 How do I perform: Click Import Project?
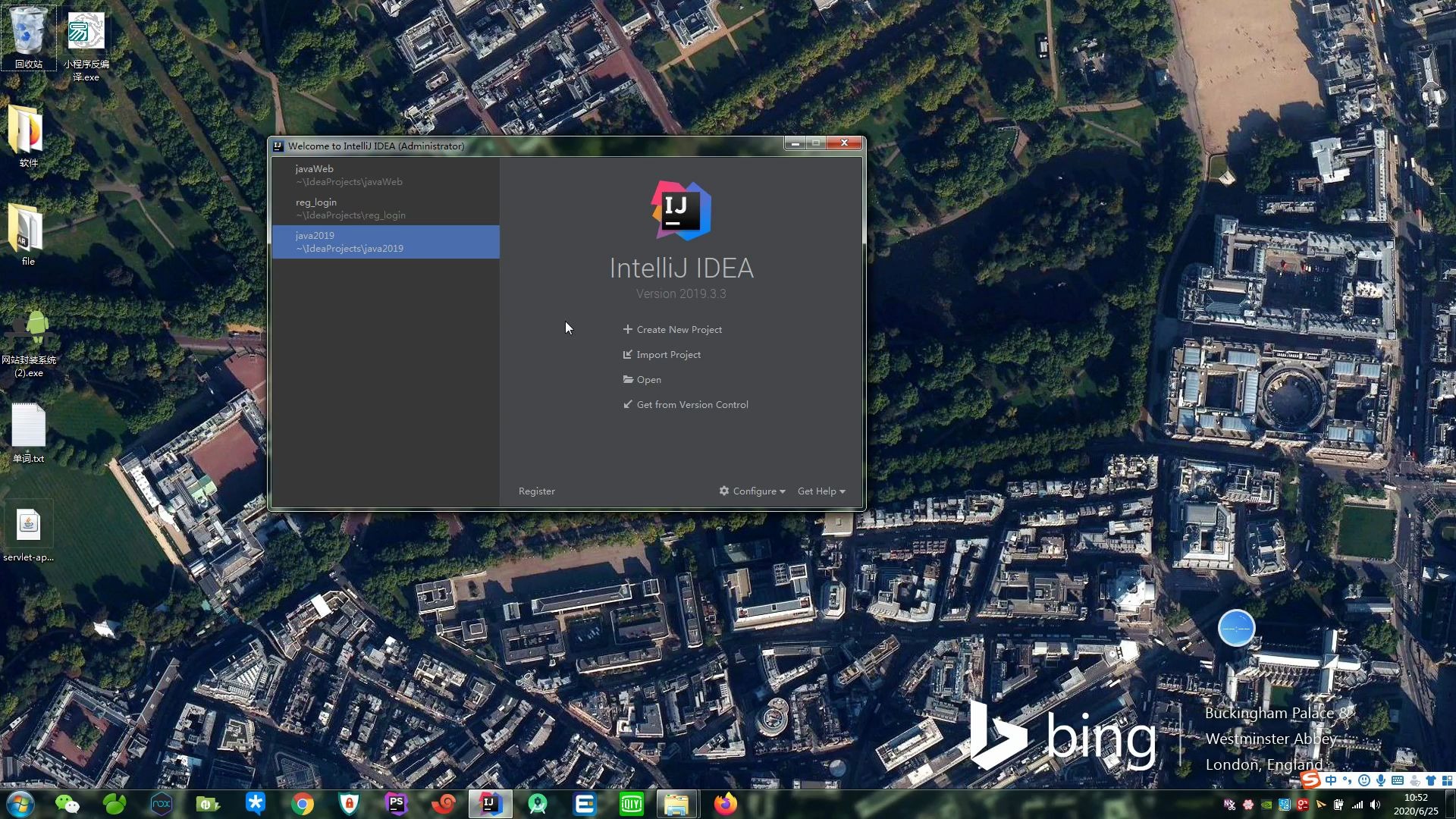point(667,355)
